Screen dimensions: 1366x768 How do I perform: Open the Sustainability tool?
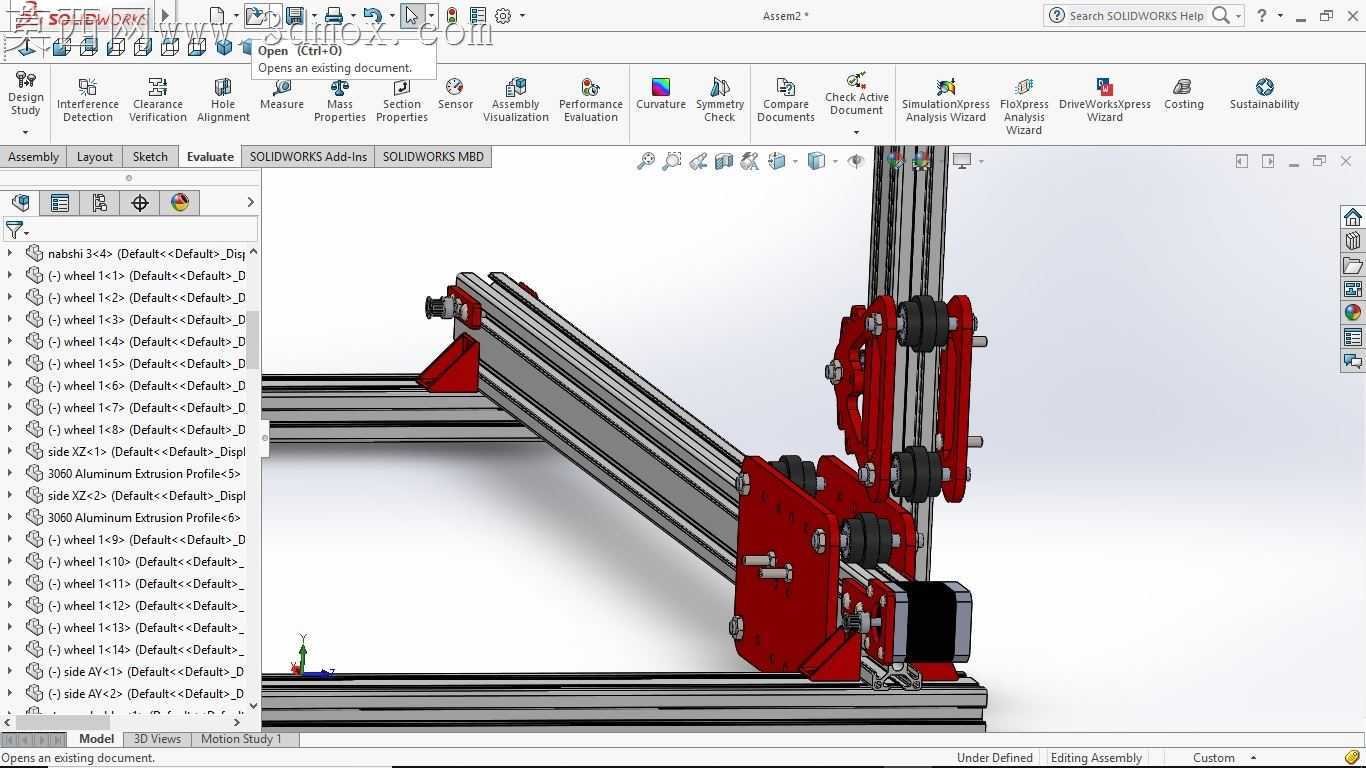click(1265, 95)
